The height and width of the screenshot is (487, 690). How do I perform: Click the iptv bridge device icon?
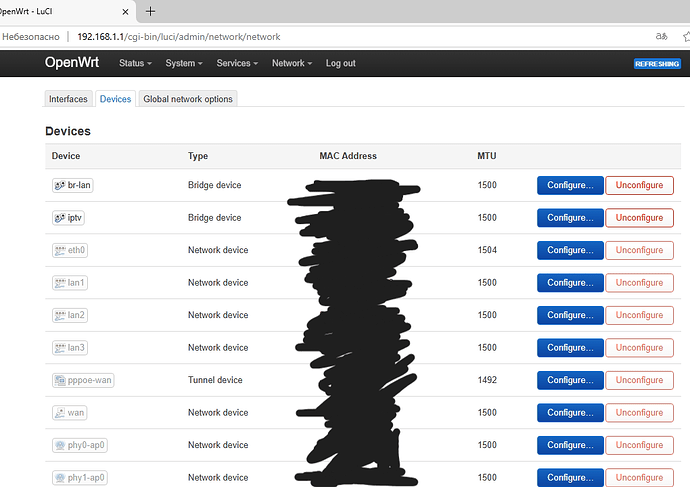pyautogui.click(x=60, y=218)
